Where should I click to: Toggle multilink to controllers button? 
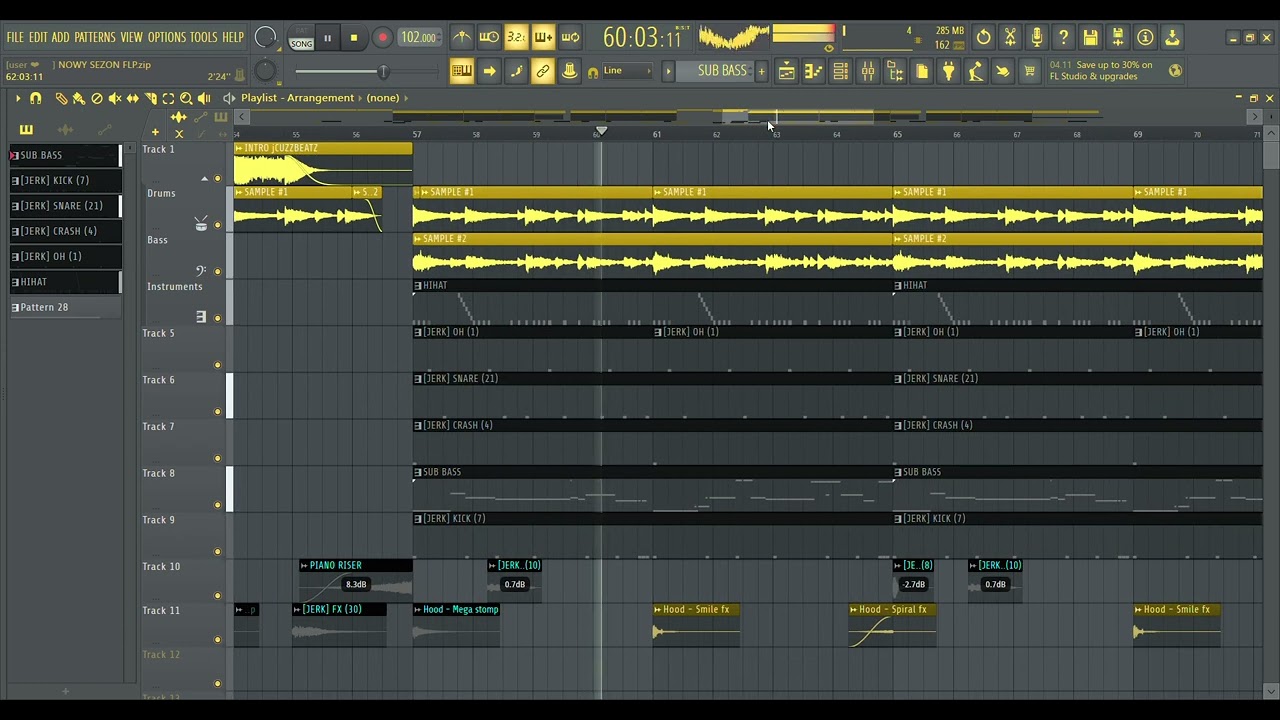[569, 71]
